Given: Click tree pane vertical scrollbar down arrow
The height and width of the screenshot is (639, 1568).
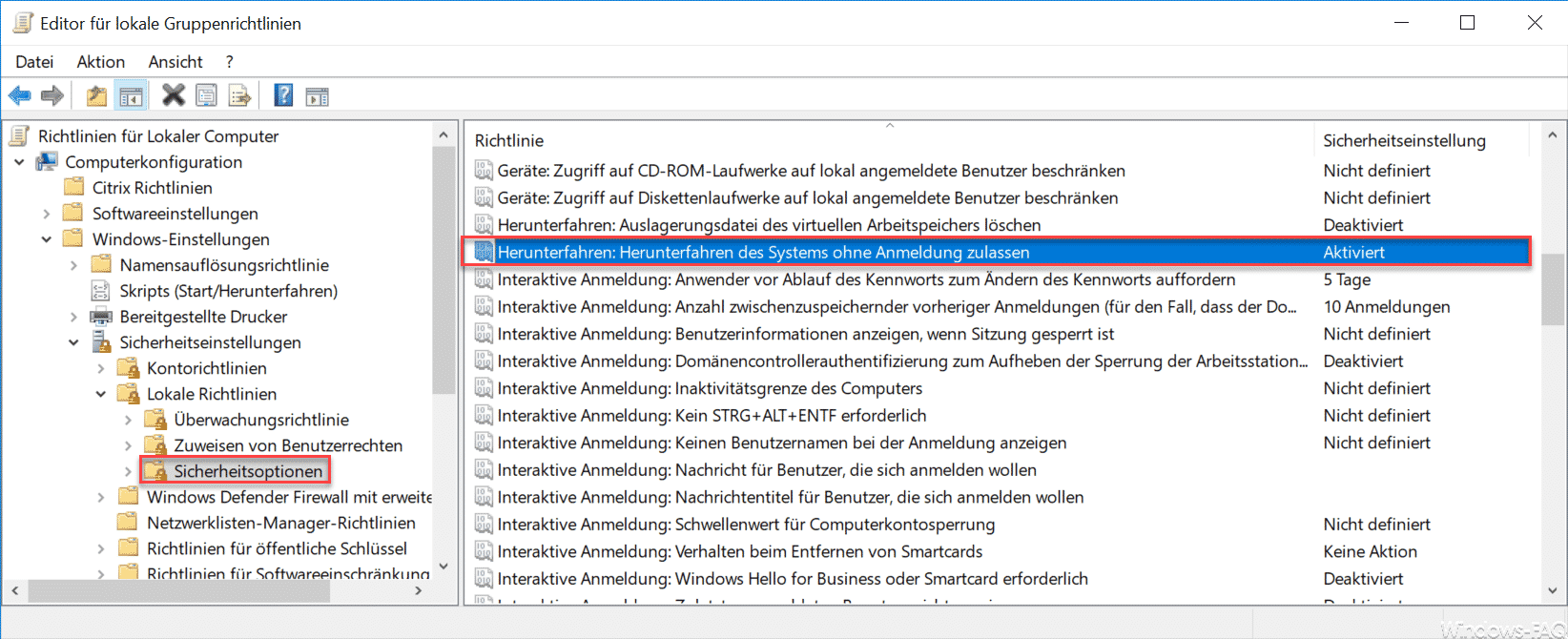Looking at the screenshot, I should tap(444, 567).
